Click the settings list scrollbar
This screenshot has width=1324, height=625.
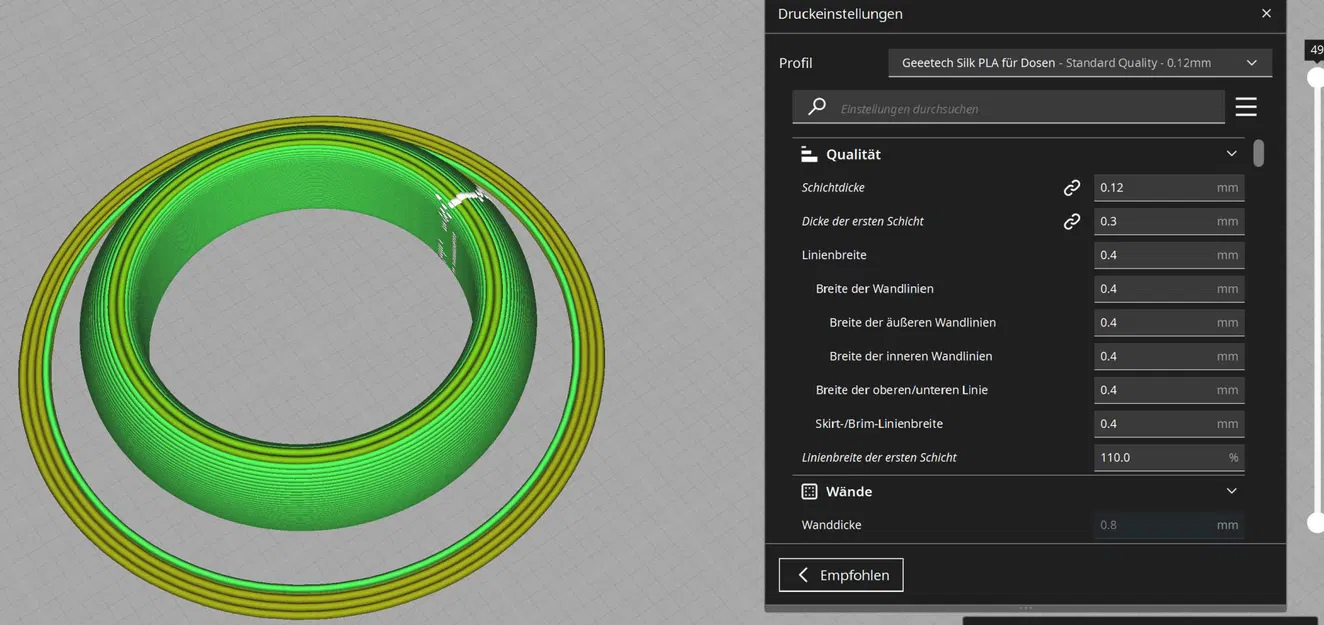[x=1258, y=153]
